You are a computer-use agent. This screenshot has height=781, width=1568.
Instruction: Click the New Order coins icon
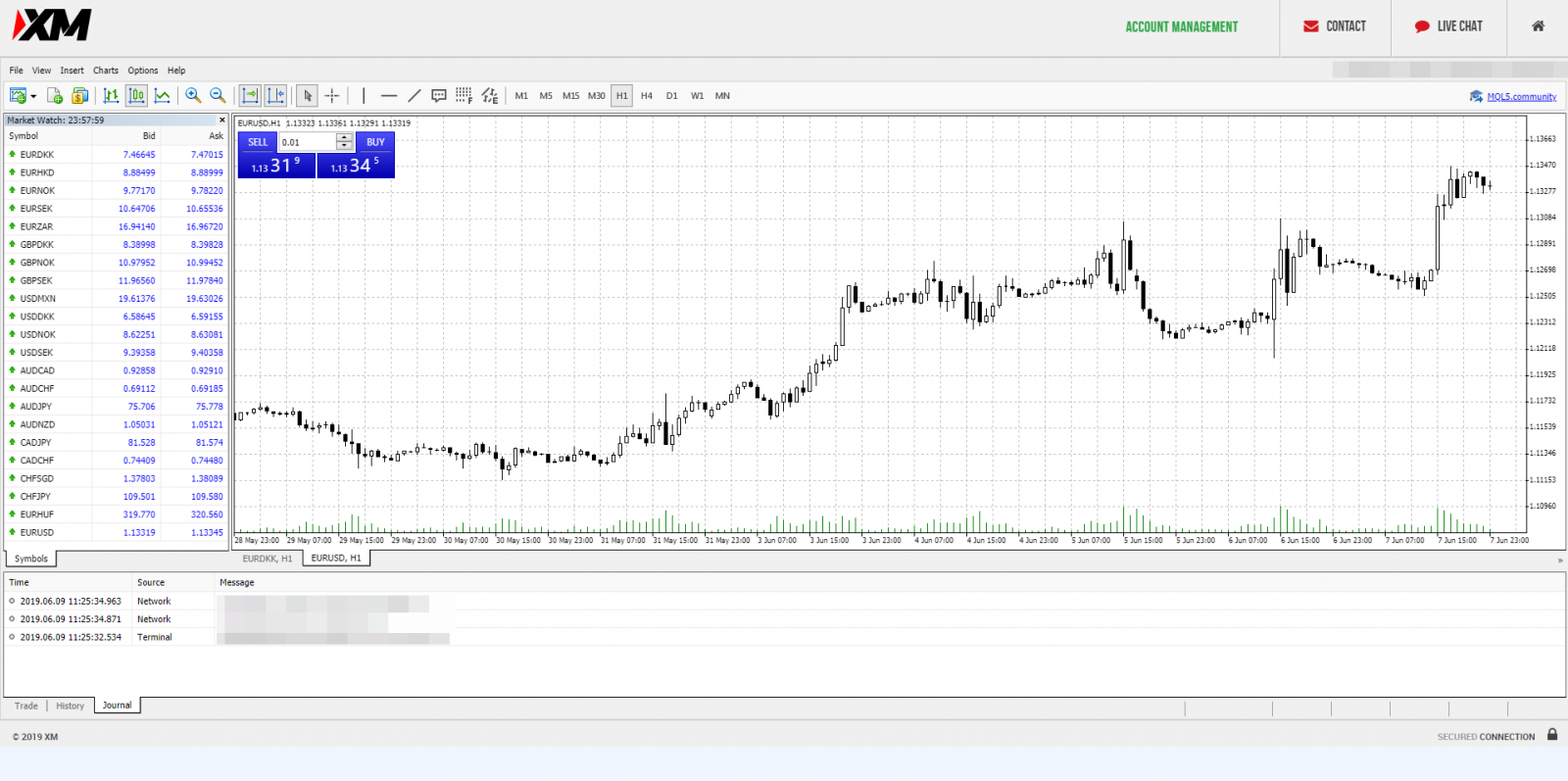click(x=80, y=95)
